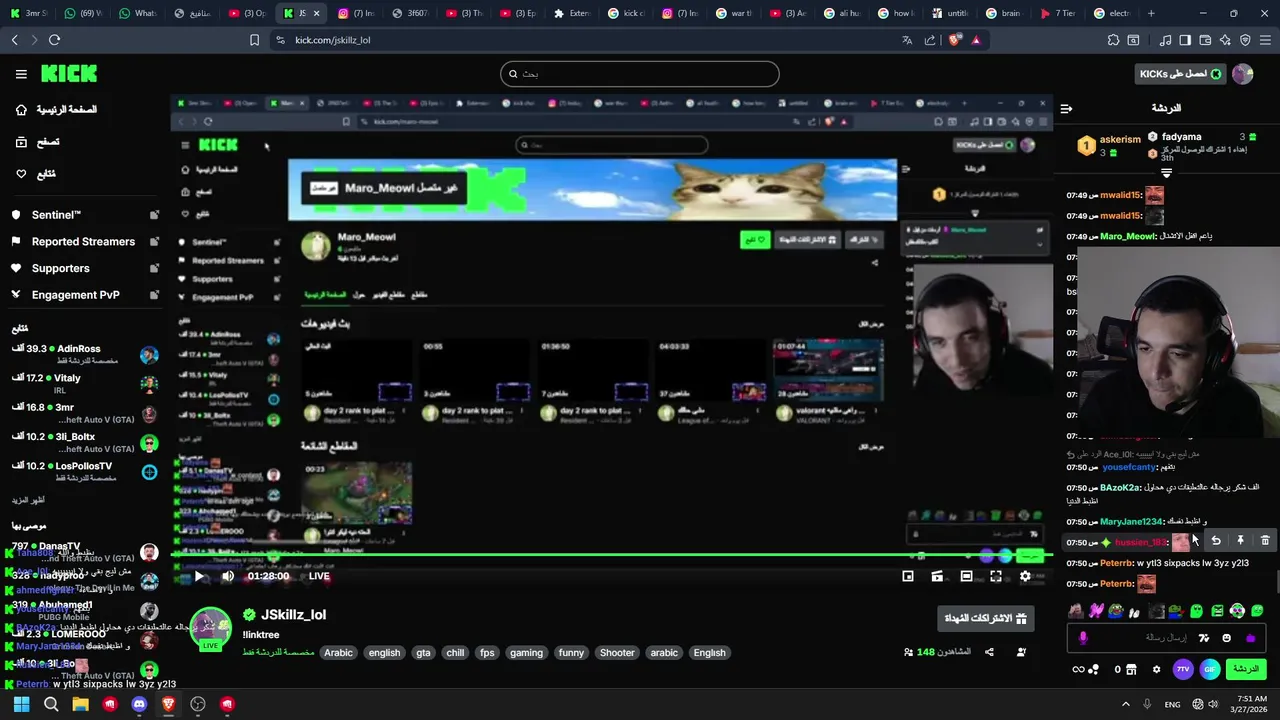This screenshot has width=1280, height=720.
Task: Click Get KICKs button
Action: point(1180,74)
